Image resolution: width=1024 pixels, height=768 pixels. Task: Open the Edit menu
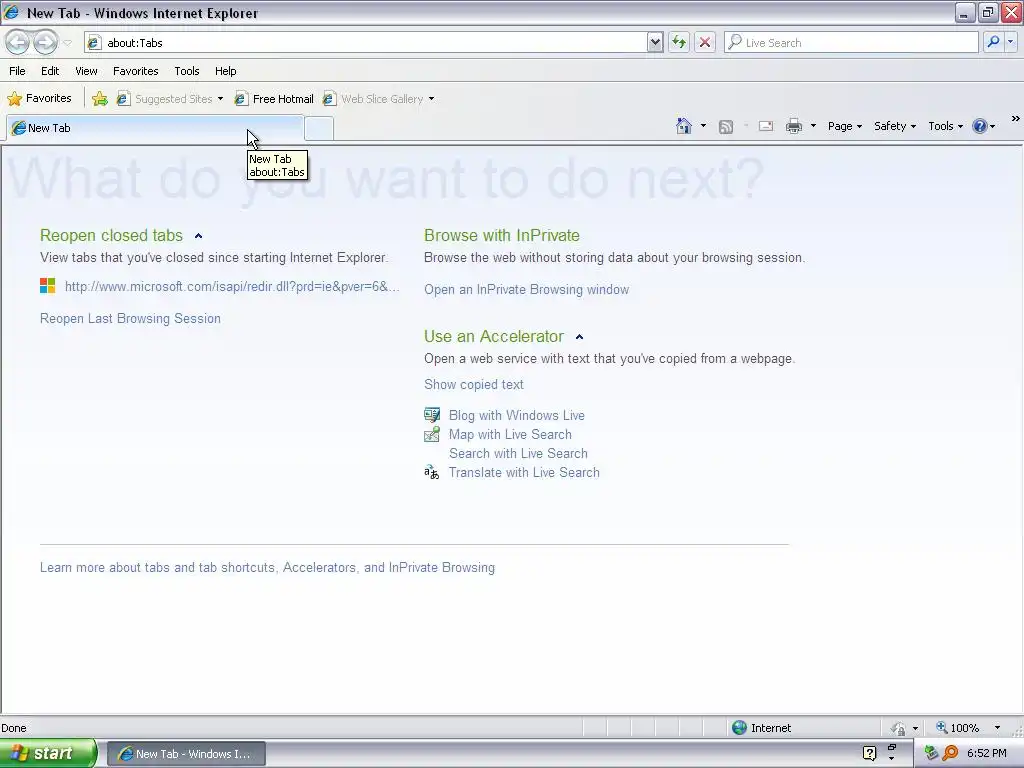(x=50, y=71)
